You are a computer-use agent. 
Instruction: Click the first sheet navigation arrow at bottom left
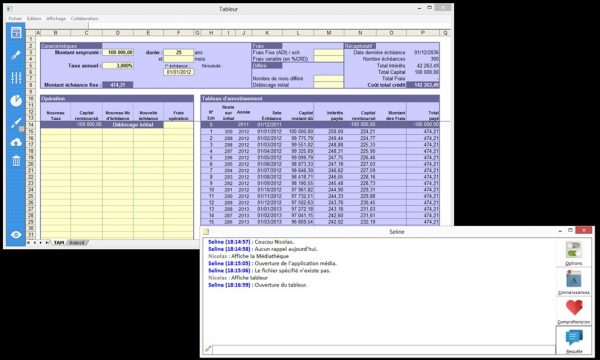(29, 243)
